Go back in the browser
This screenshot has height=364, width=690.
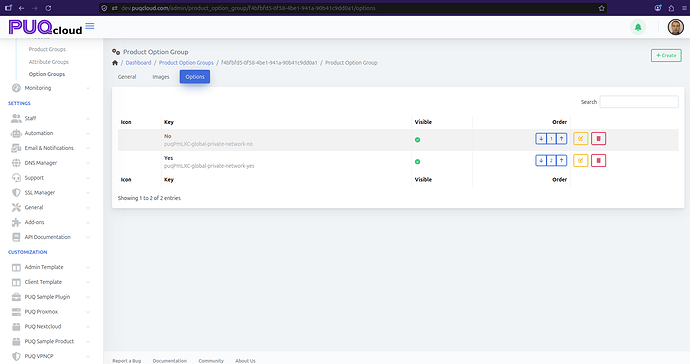22,8
